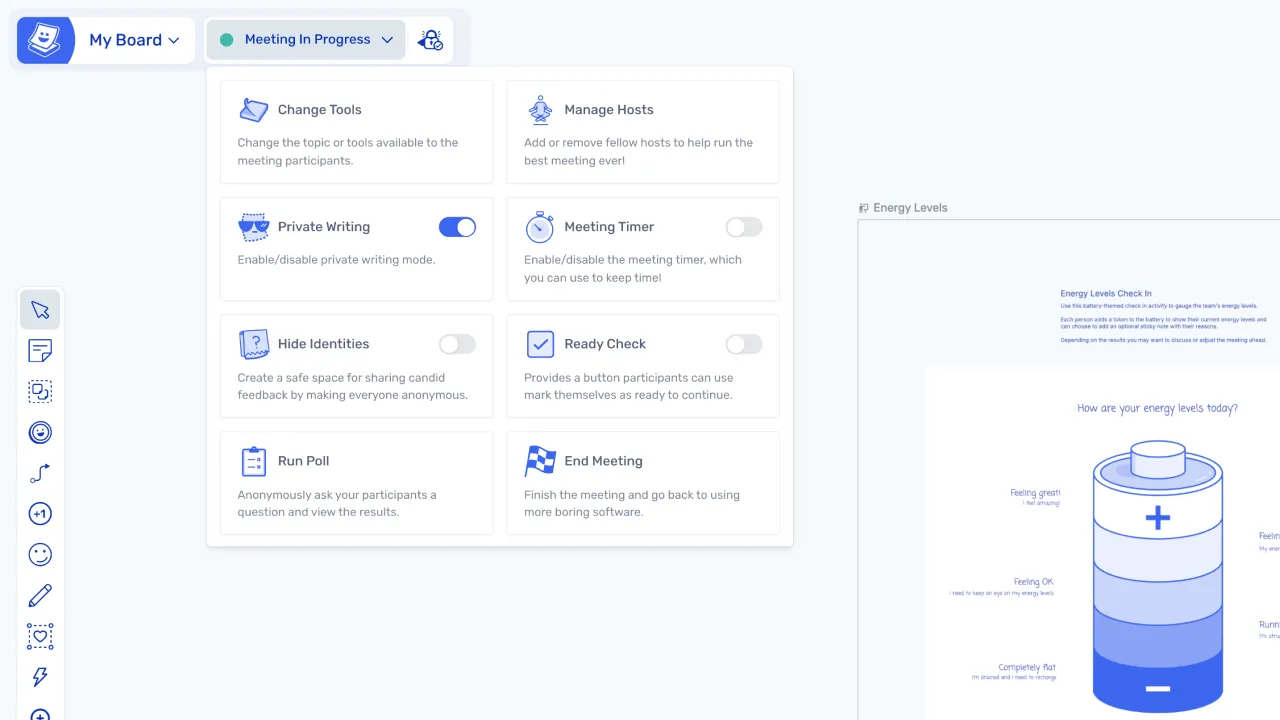The width and height of the screenshot is (1280, 720).
Task: Select the pencil drawing tool
Action: pyautogui.click(x=40, y=595)
